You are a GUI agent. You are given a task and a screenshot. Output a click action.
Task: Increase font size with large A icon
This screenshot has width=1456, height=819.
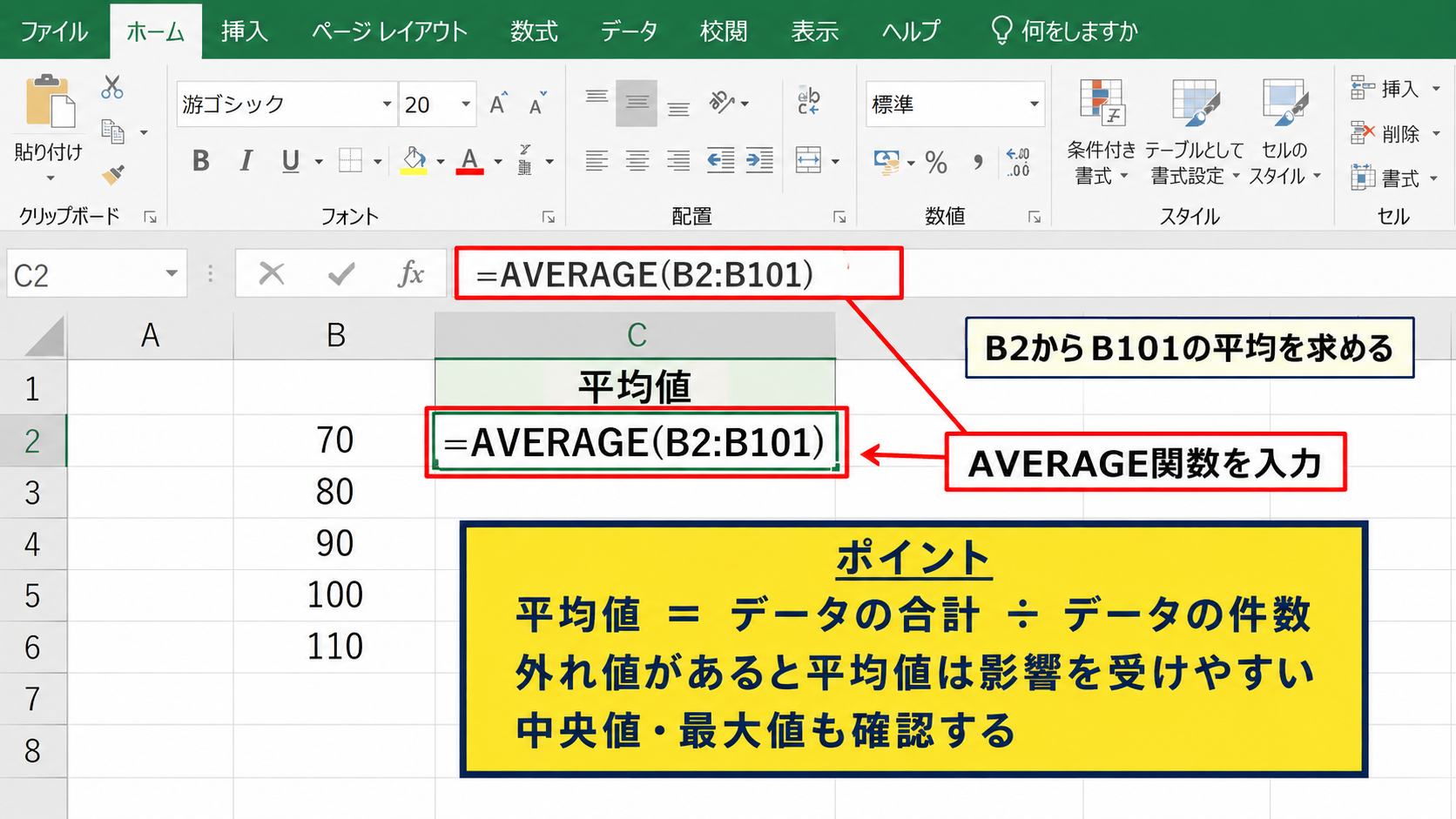pyautogui.click(x=498, y=104)
